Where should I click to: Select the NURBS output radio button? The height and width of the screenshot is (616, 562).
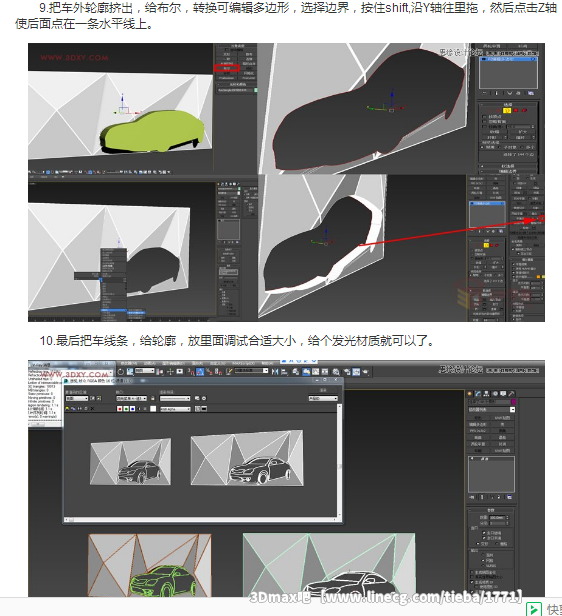point(483,565)
